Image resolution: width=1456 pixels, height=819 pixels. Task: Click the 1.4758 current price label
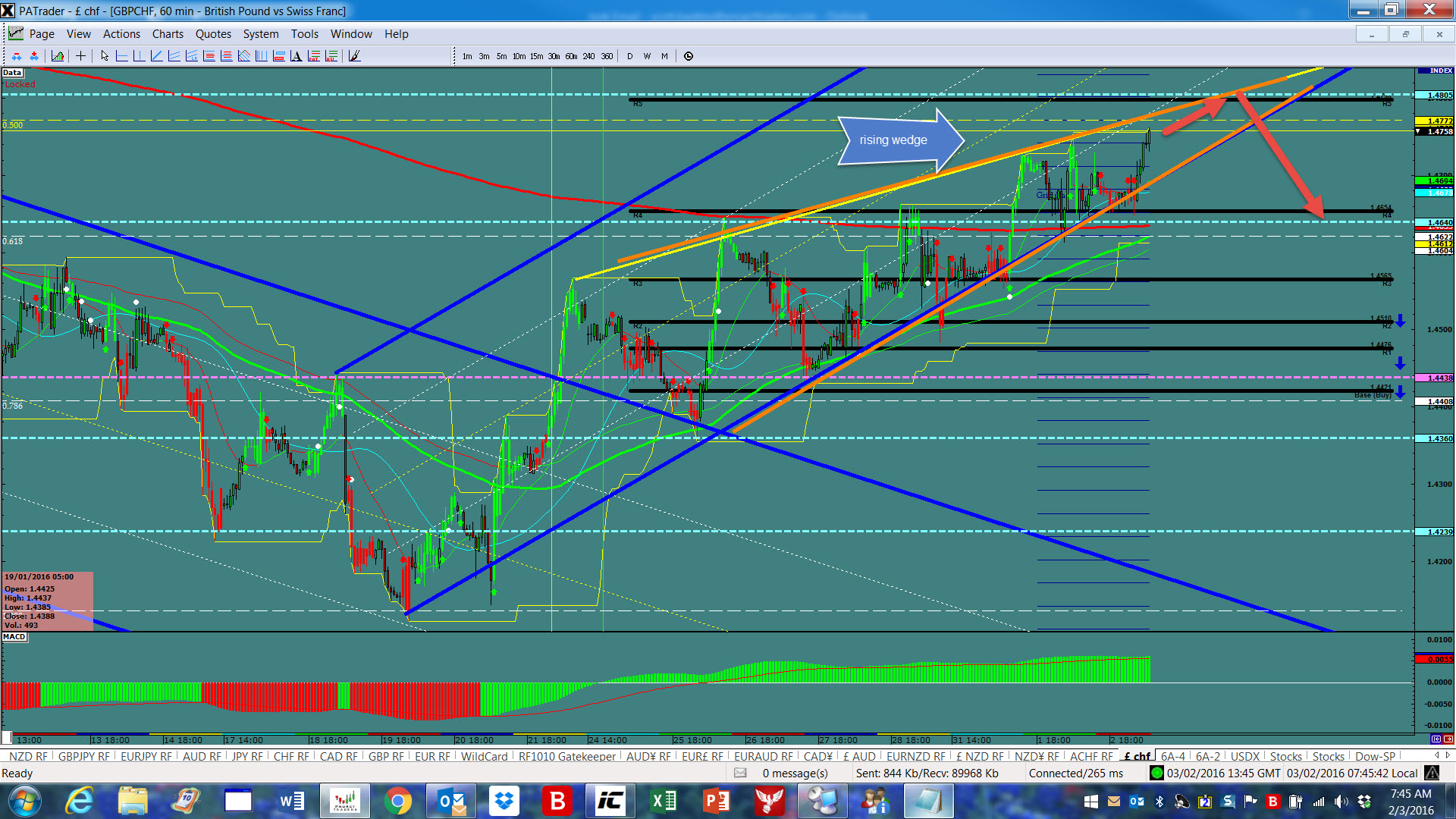tap(1435, 131)
